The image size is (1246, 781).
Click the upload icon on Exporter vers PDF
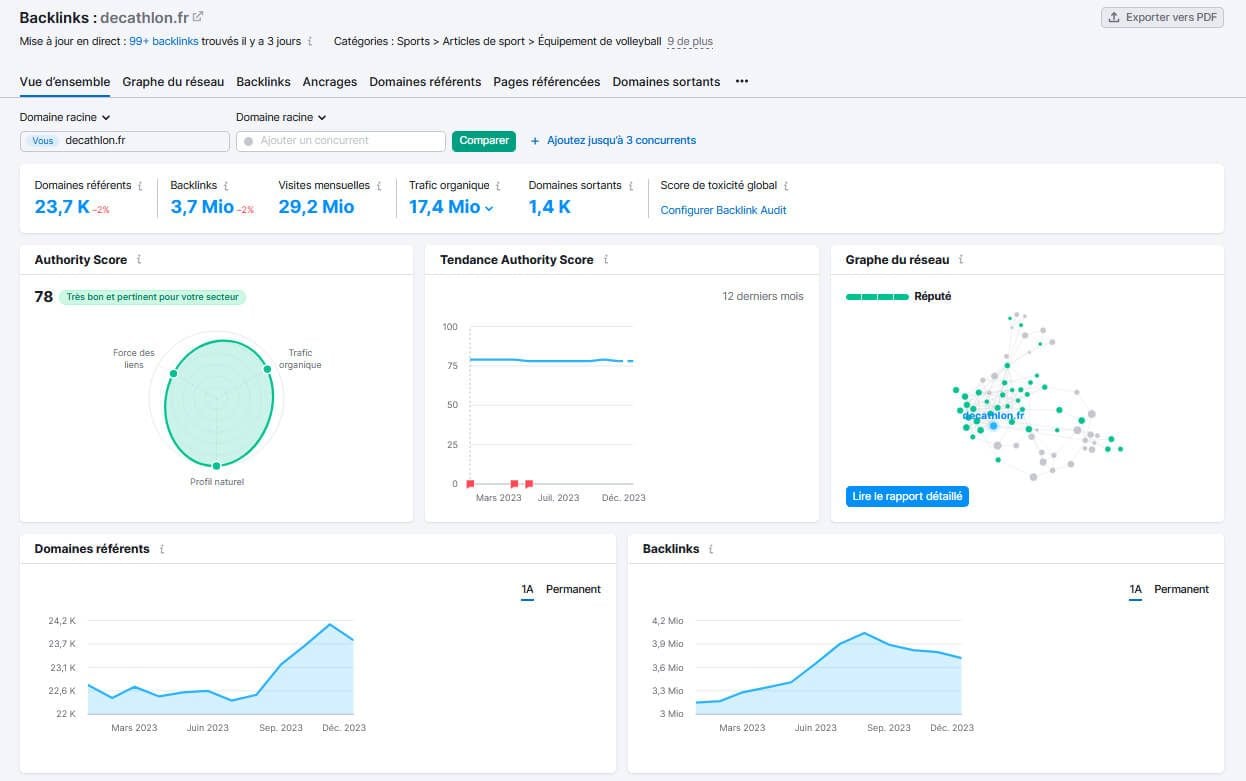point(1114,18)
